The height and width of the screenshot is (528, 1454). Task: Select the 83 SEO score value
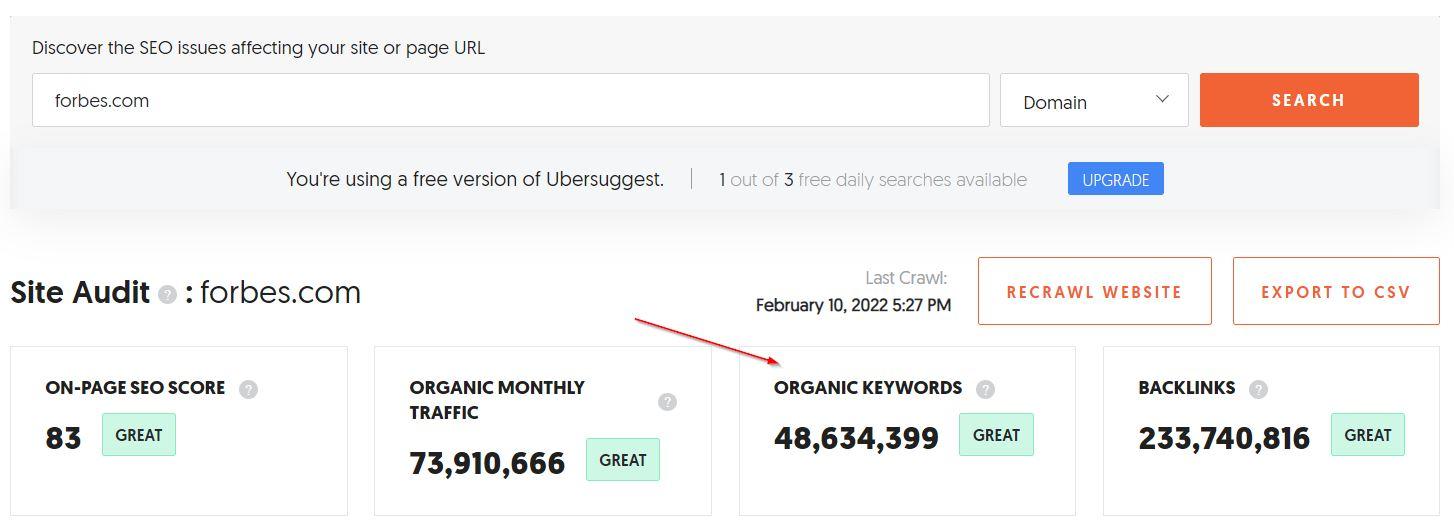coord(63,438)
